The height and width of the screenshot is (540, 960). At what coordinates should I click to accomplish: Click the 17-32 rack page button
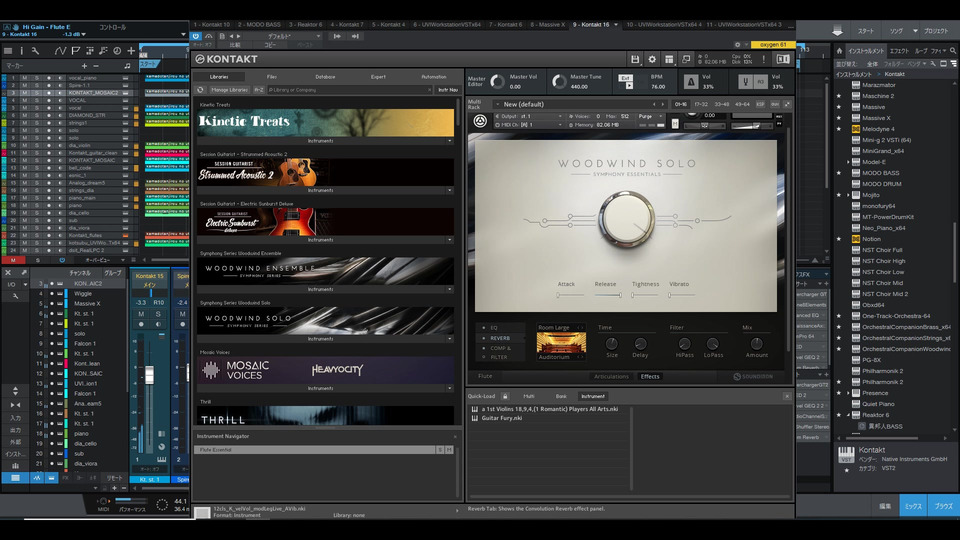[700, 104]
